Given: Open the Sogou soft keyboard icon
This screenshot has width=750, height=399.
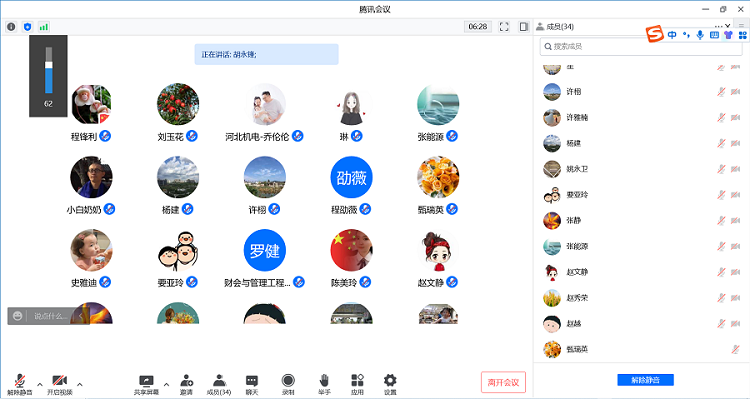Looking at the screenshot, I should click(x=714, y=35).
